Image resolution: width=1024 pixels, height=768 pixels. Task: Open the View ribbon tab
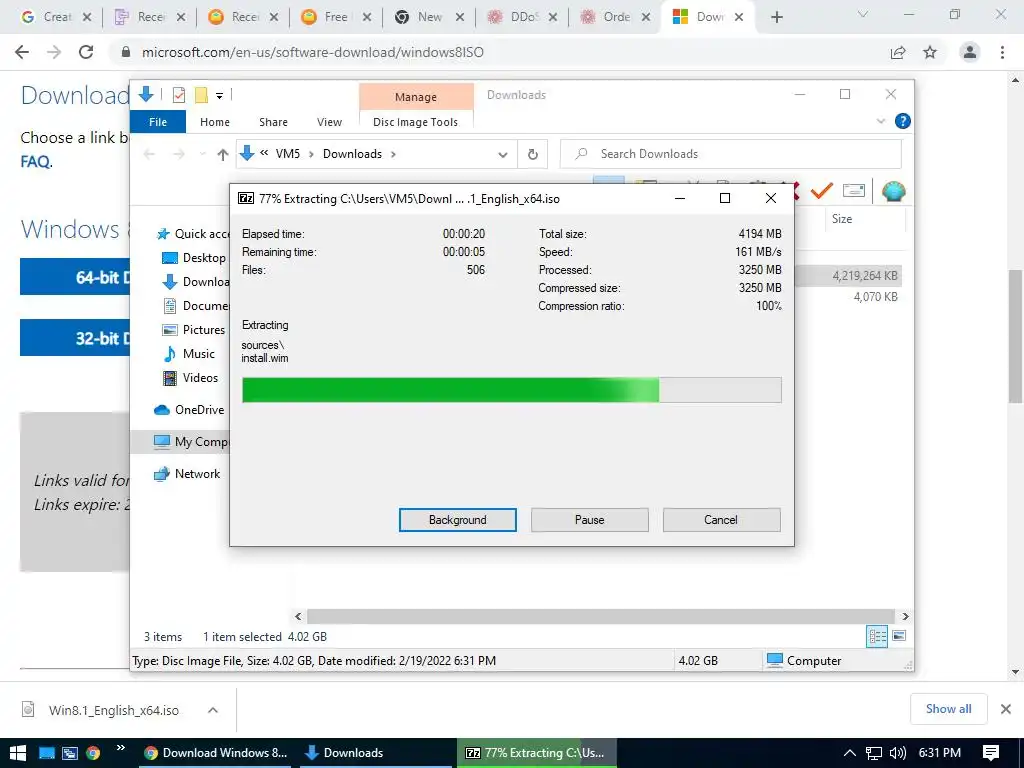[x=329, y=122]
